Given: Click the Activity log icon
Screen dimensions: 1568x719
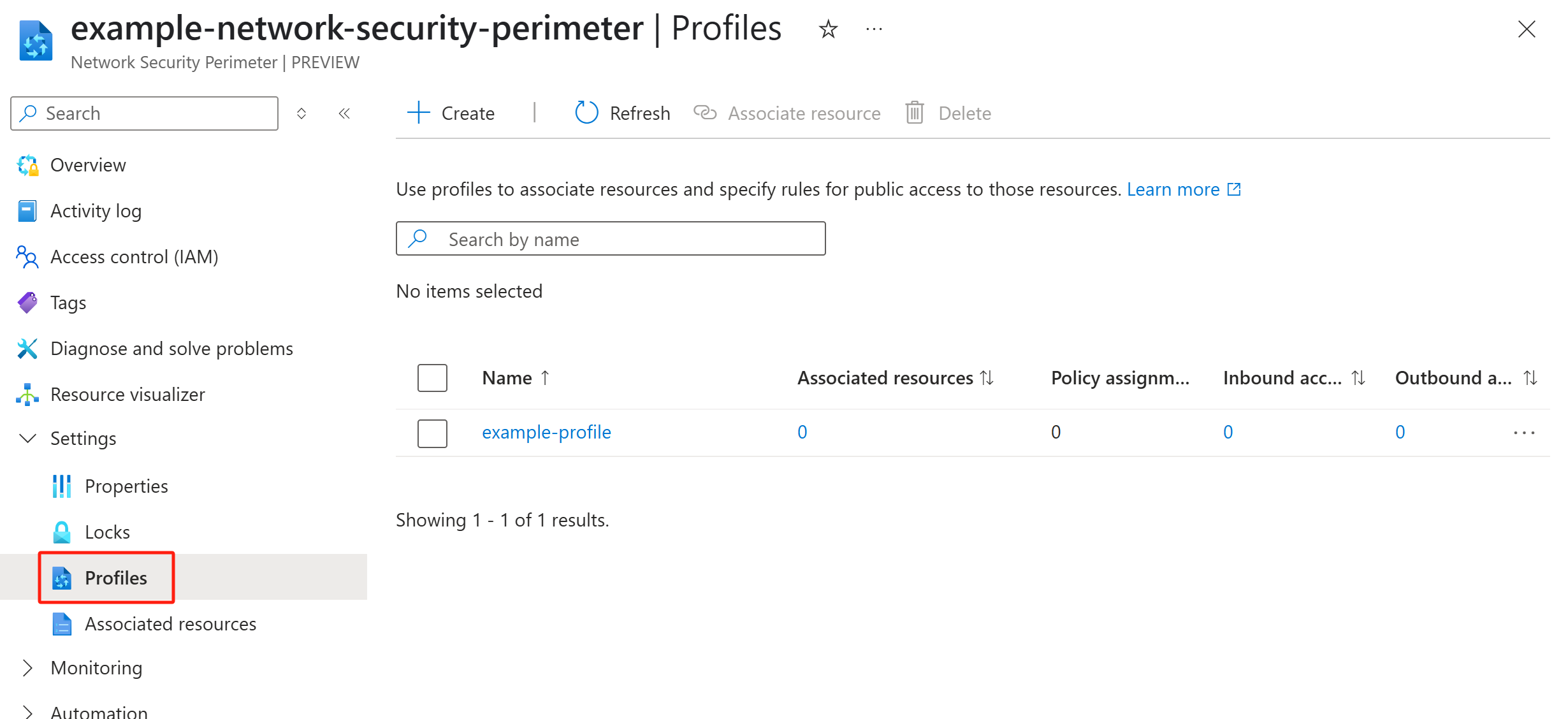Looking at the screenshot, I should [x=27, y=211].
